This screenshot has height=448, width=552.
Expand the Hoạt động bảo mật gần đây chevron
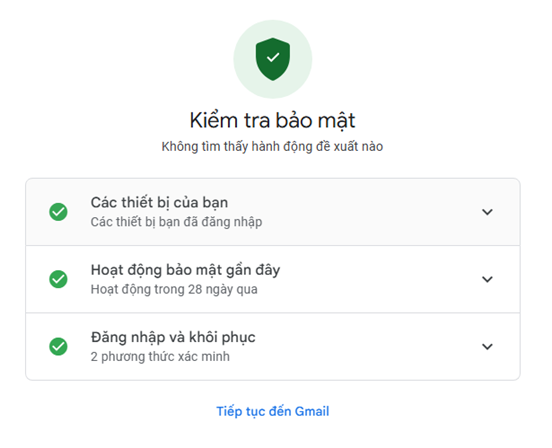[487, 279]
